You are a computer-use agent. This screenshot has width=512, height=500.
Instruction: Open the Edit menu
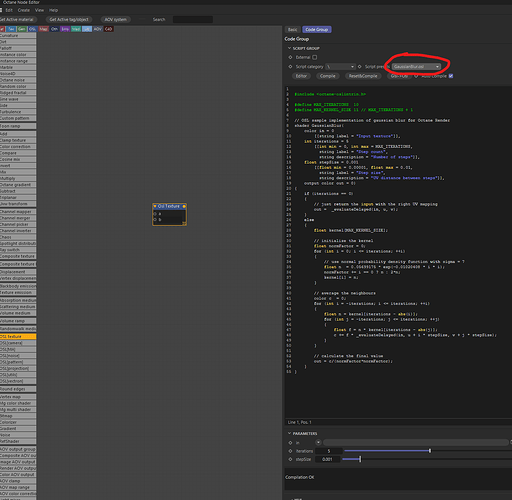[9, 10]
